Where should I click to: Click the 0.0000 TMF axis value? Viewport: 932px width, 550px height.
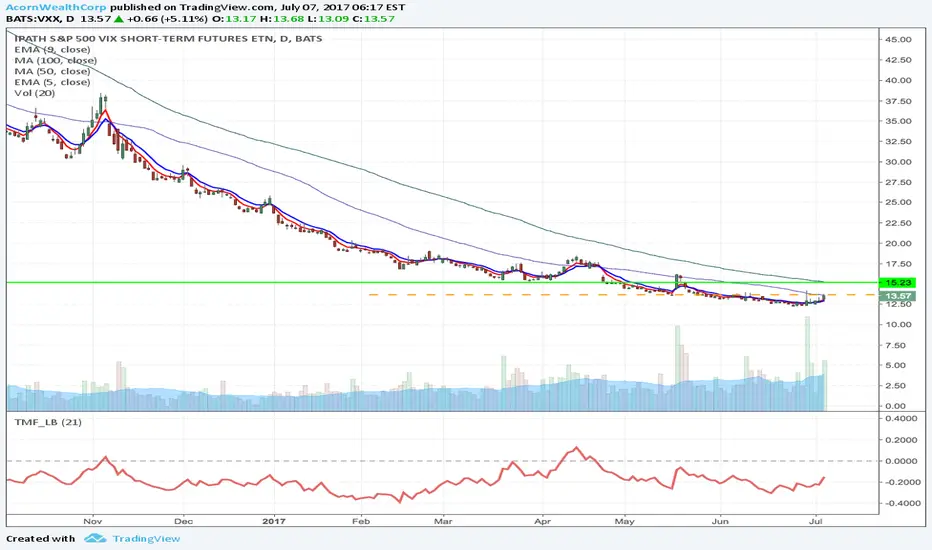click(901, 461)
